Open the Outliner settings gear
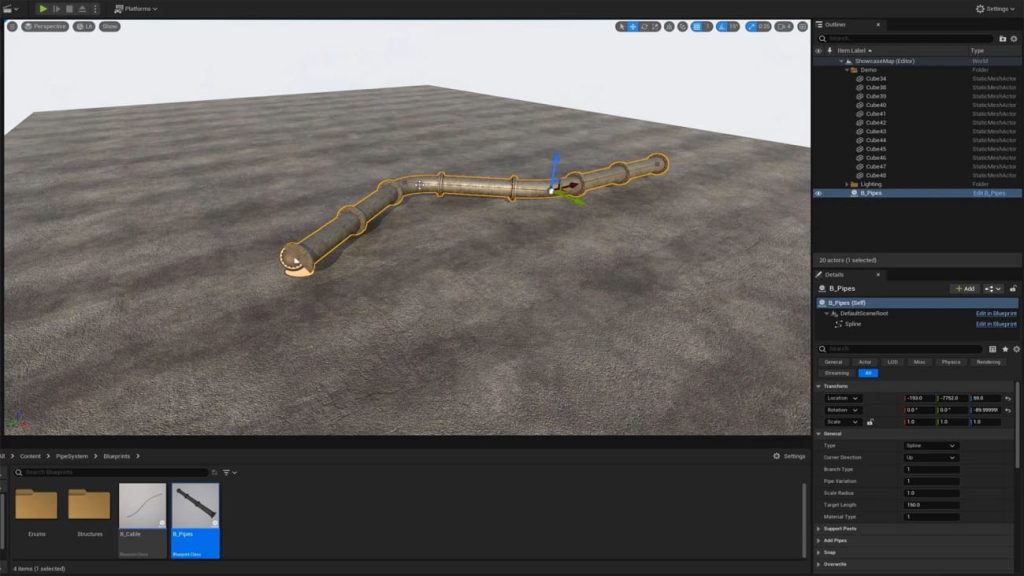1024x576 pixels. (1014, 38)
